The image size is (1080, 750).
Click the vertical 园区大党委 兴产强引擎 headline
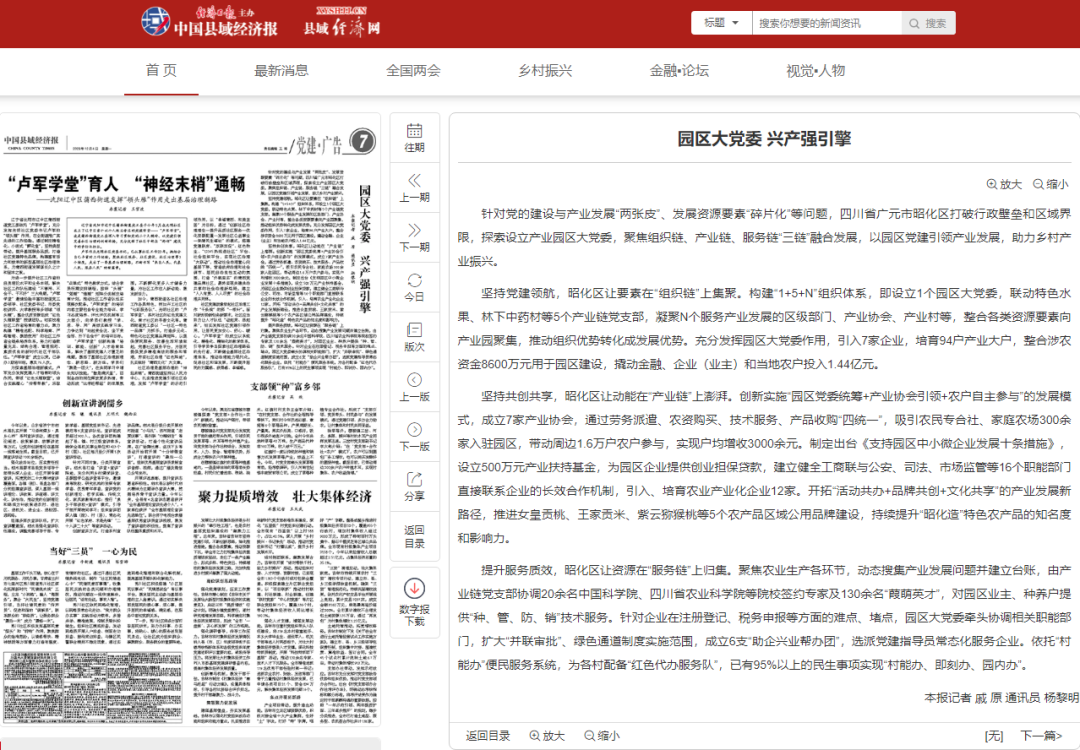coord(365,249)
